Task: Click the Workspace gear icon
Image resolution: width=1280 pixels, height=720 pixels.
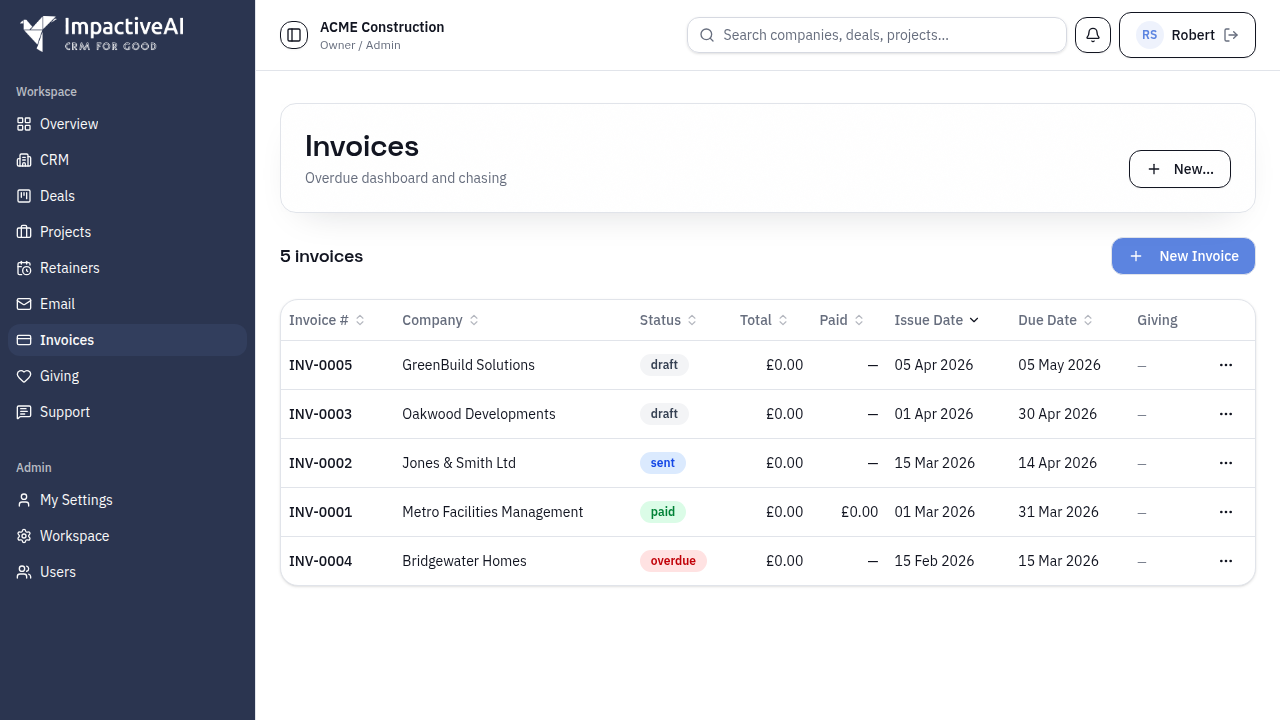Action: (22, 536)
